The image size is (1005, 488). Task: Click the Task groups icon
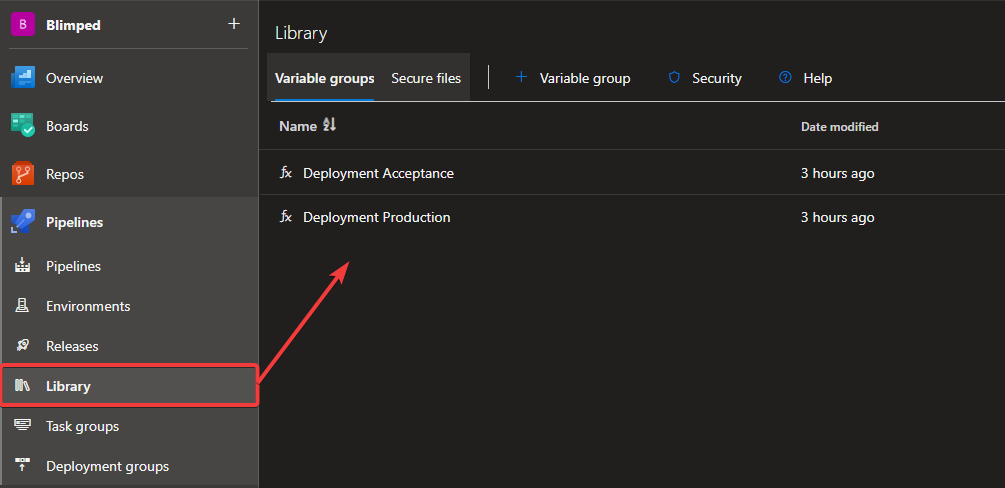(22, 426)
